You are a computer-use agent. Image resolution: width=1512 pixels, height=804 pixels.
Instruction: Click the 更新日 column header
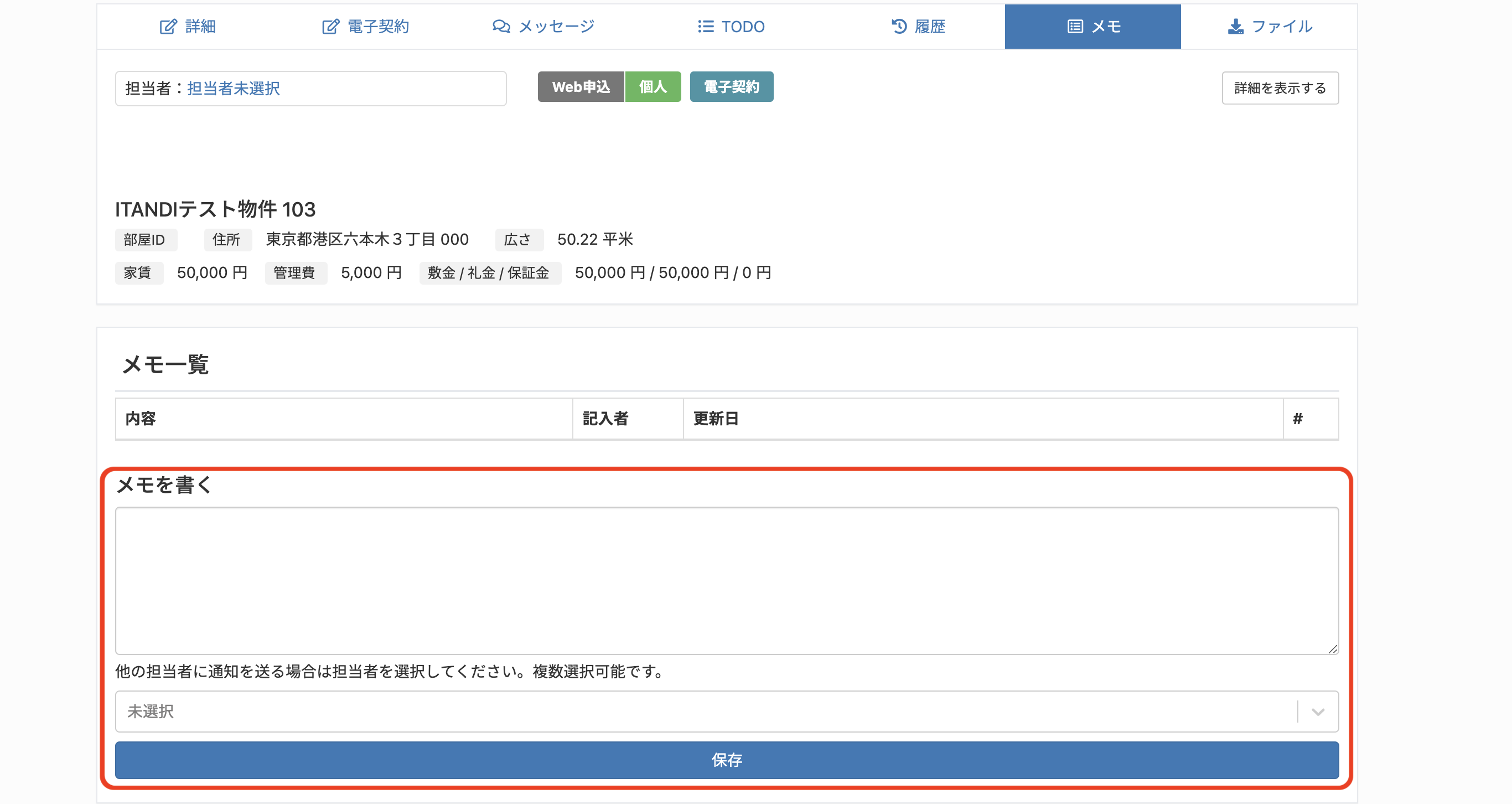(982, 419)
